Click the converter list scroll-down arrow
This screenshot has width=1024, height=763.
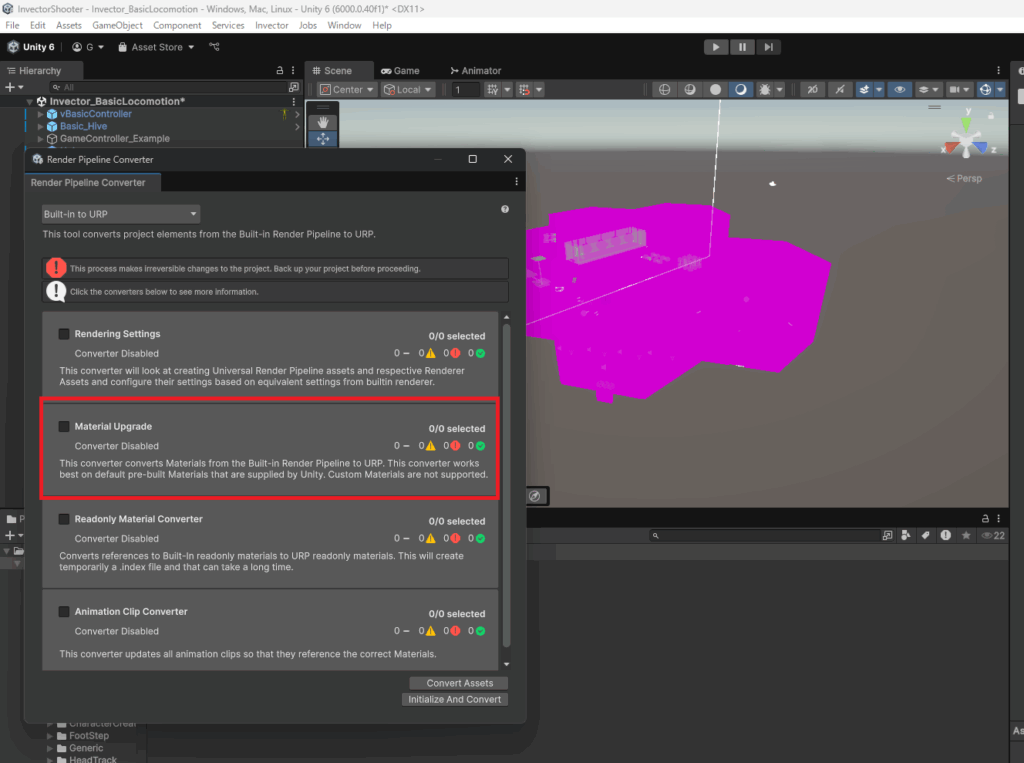click(506, 664)
